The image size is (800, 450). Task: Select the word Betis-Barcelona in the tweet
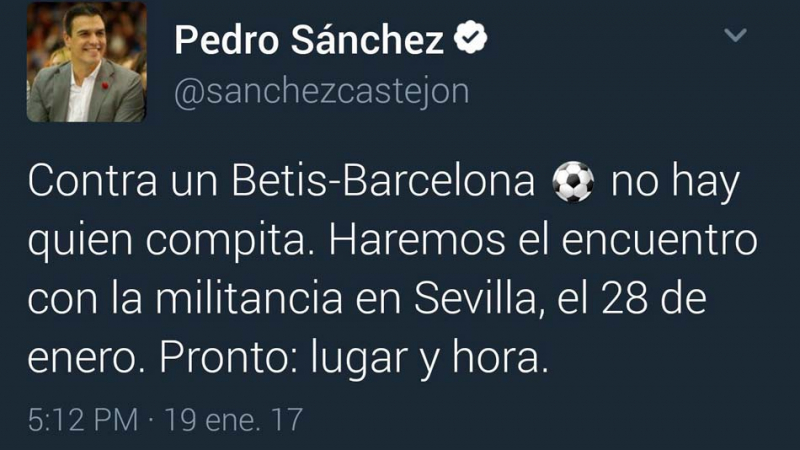pos(383,181)
